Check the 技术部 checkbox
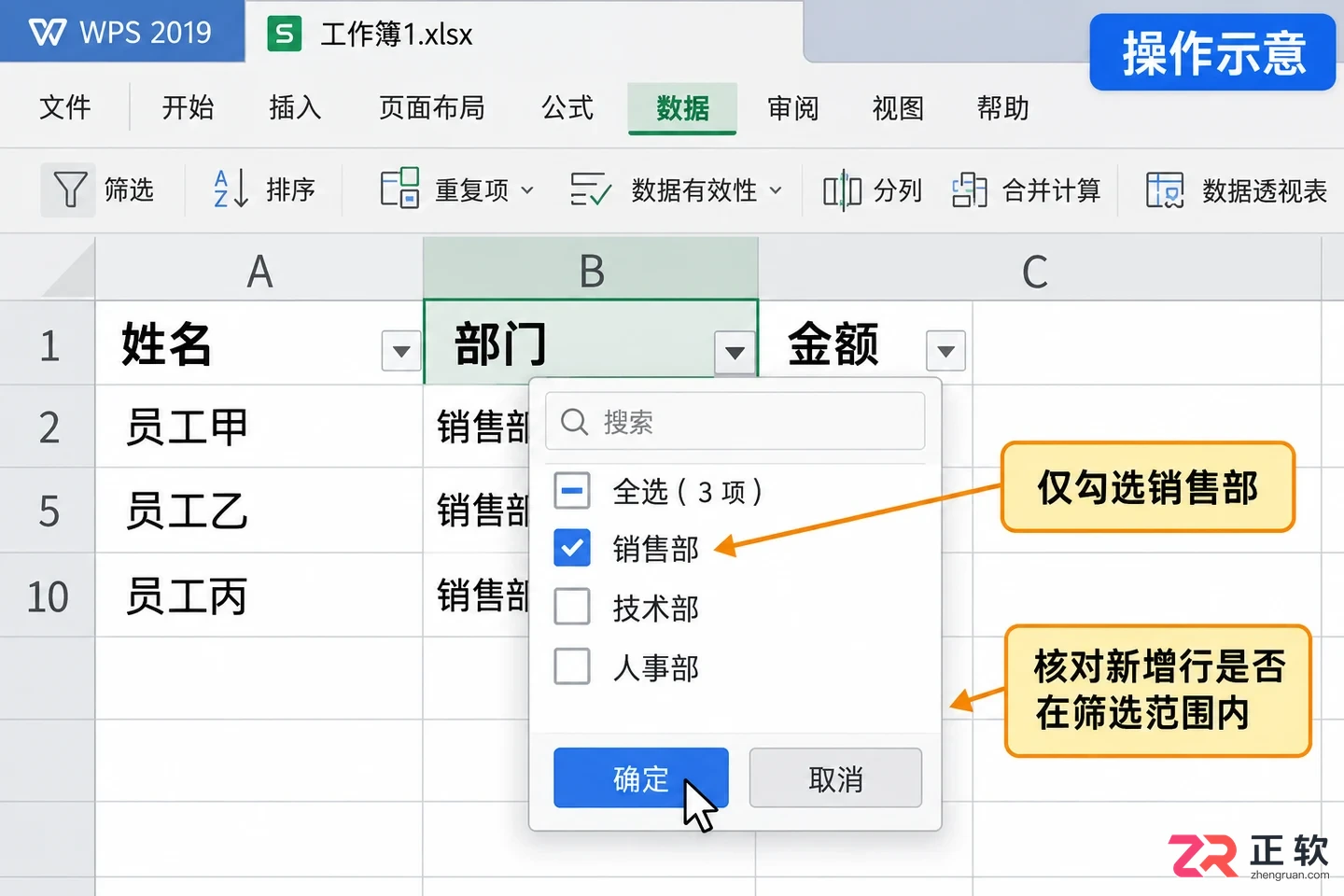1344x896 pixels. tap(572, 607)
